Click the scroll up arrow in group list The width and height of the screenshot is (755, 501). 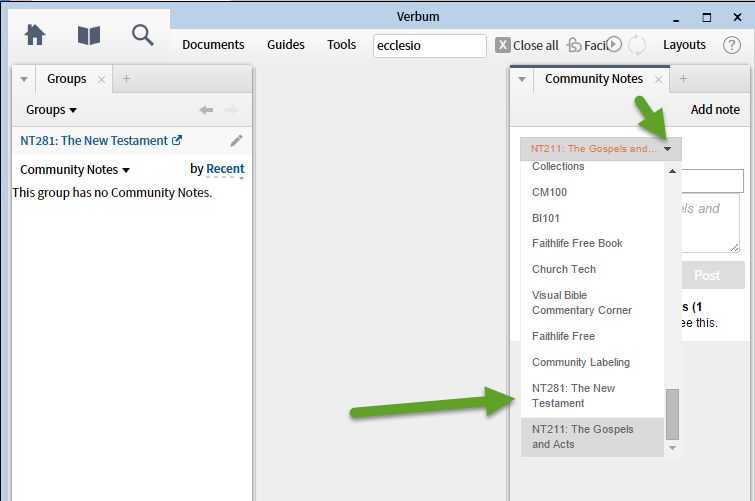tap(672, 171)
